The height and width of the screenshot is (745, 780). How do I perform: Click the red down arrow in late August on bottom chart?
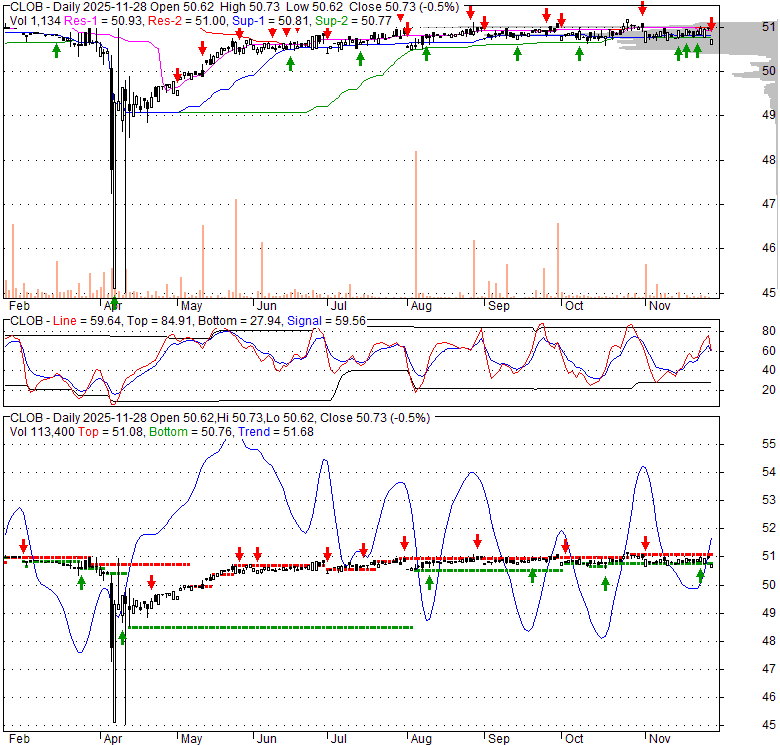[477, 539]
